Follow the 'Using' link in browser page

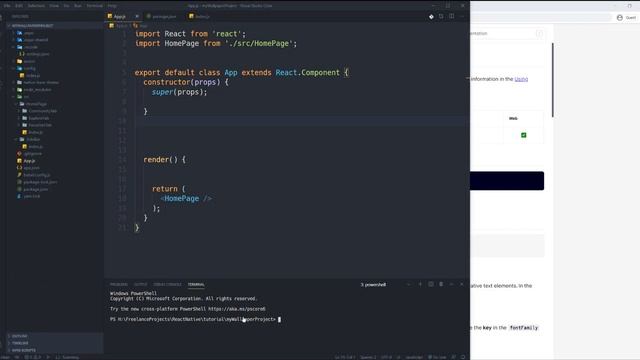pyautogui.click(x=521, y=79)
